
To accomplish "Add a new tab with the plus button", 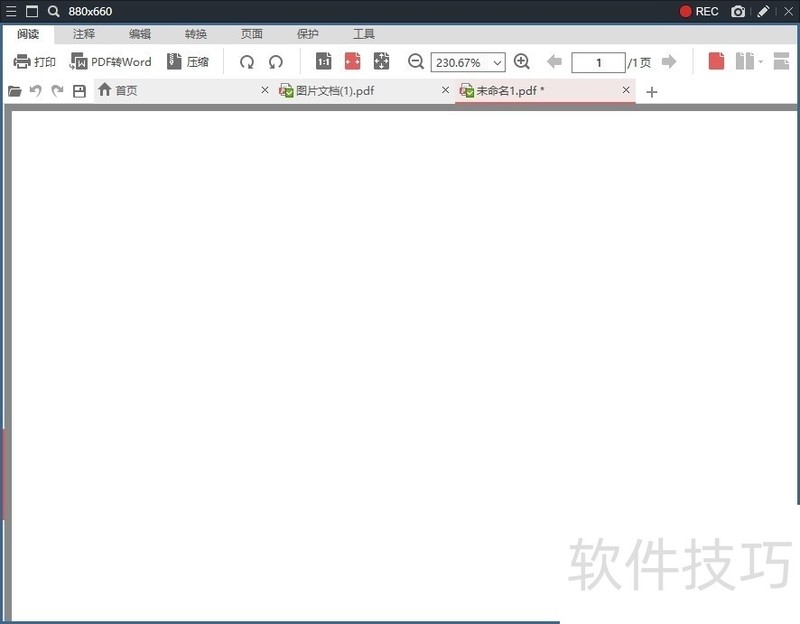I will [x=652, y=92].
